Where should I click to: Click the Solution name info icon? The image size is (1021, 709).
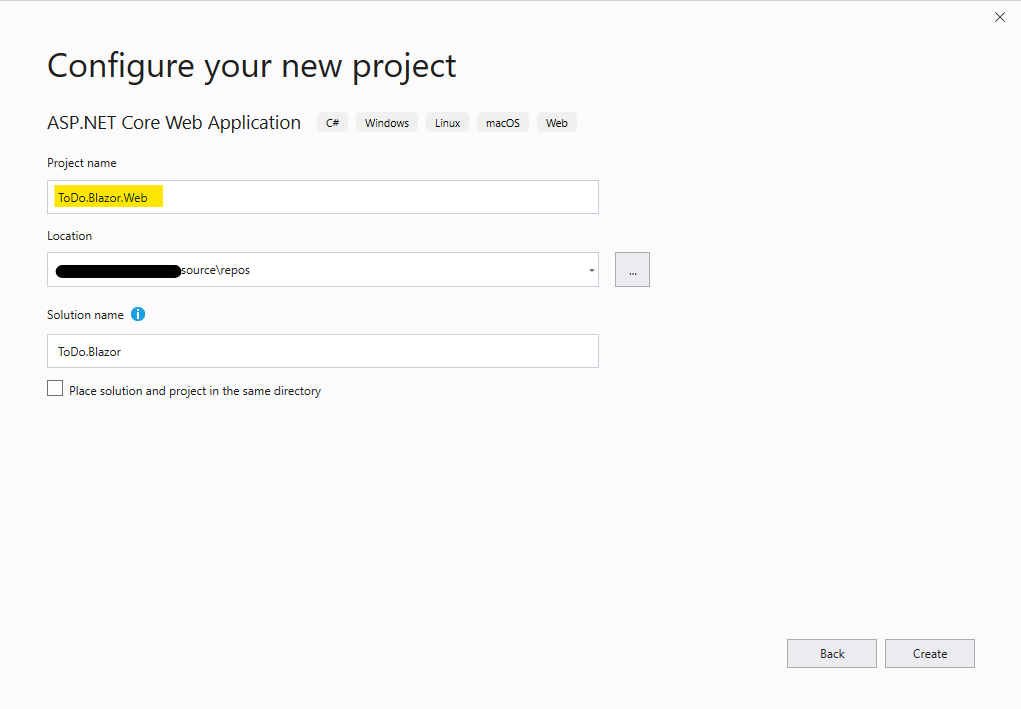coord(138,314)
